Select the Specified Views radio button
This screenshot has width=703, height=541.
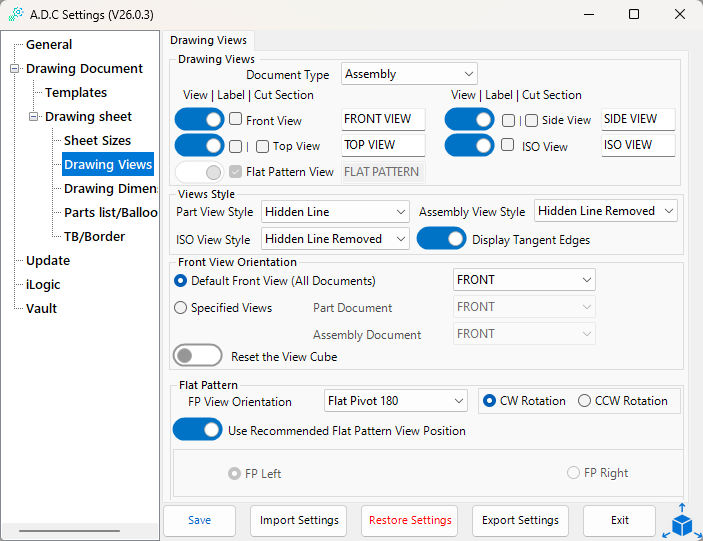click(181, 308)
